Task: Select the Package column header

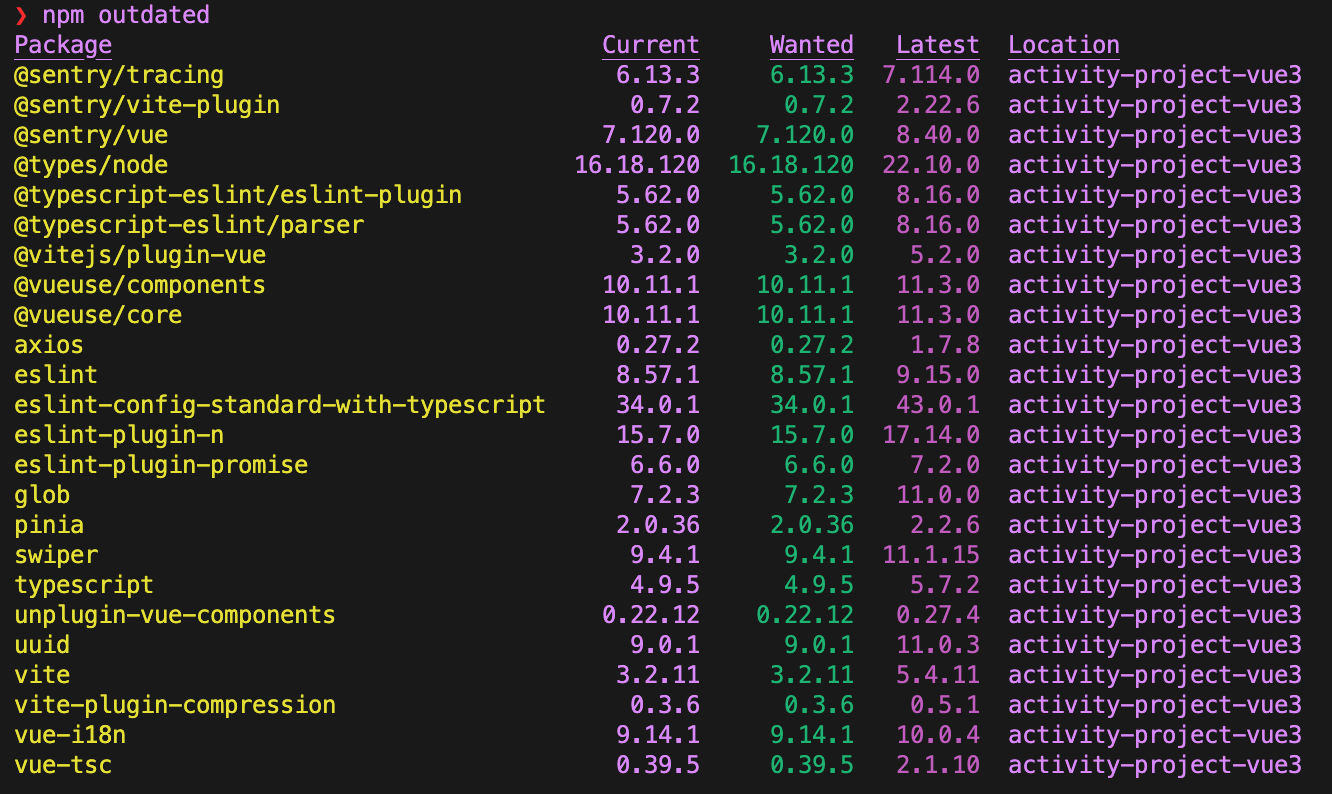Action: pos(63,45)
